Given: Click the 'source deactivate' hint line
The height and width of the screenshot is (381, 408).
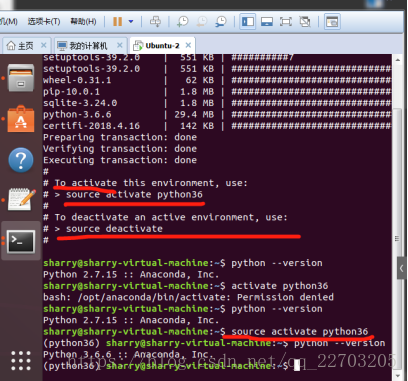Looking at the screenshot, I should (x=103, y=229).
